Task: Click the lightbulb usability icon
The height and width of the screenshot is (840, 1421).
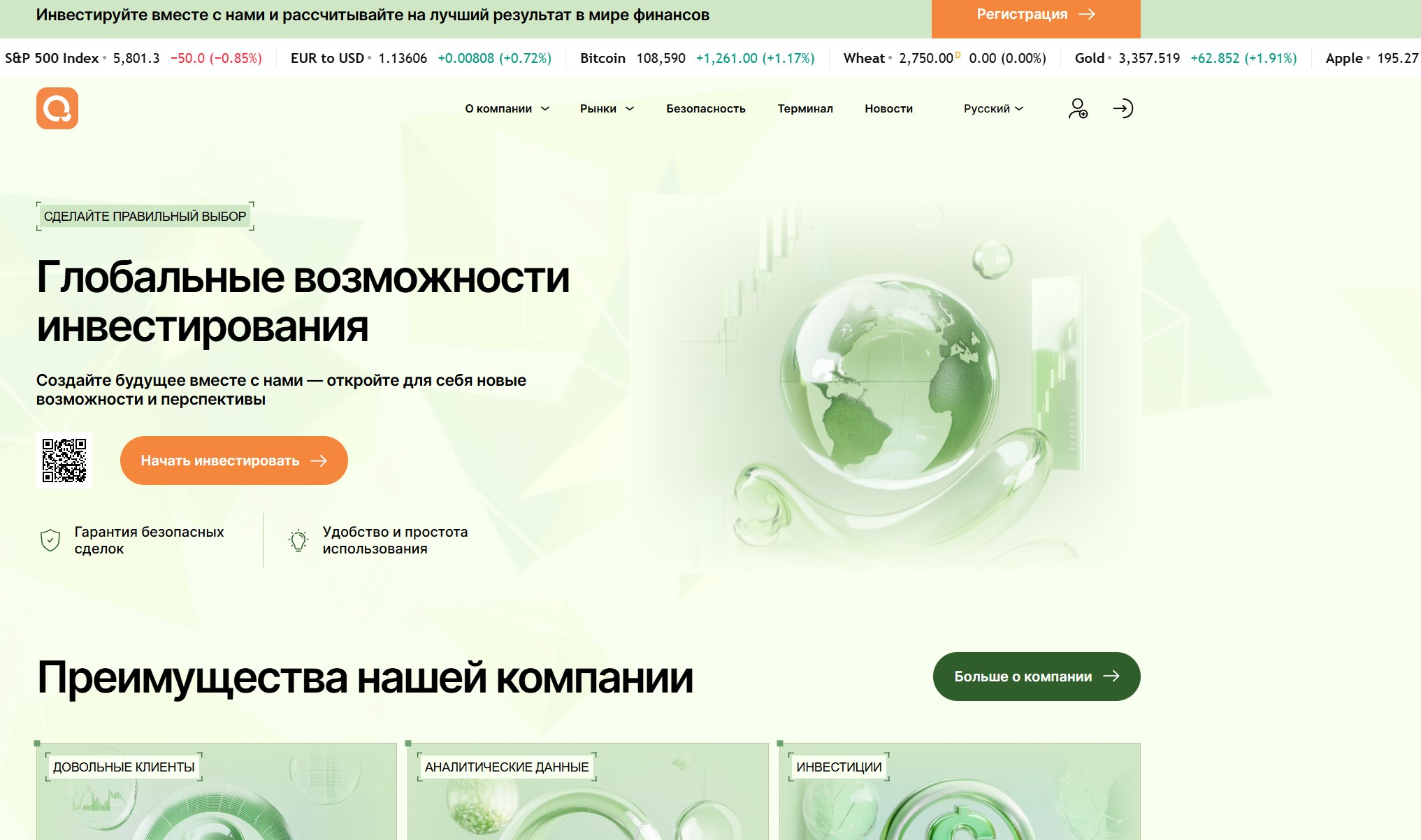Action: (x=298, y=540)
